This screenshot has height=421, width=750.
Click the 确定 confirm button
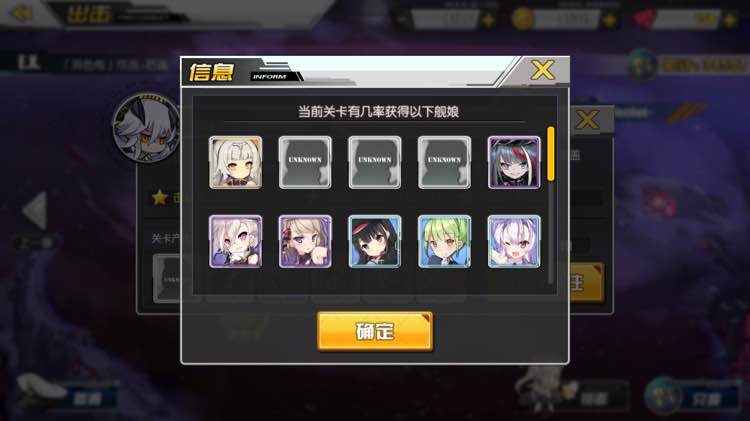click(x=375, y=332)
